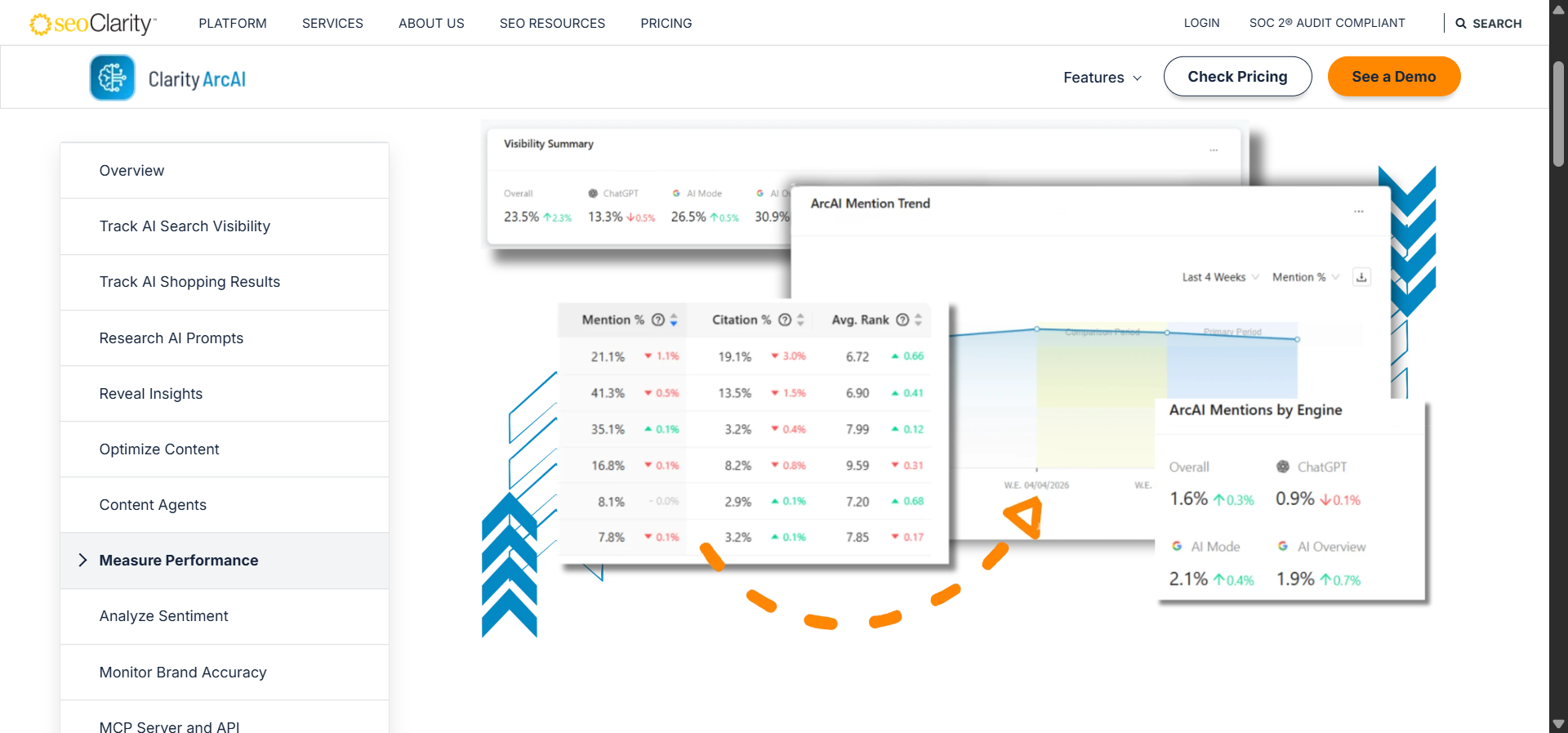
Task: Click the 9.59 average rank value
Action: 857,466
